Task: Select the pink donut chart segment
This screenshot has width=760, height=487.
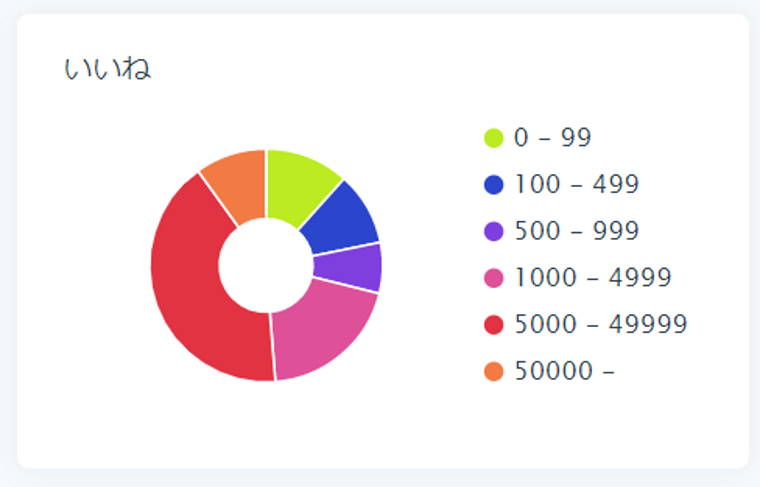Action: (322, 330)
